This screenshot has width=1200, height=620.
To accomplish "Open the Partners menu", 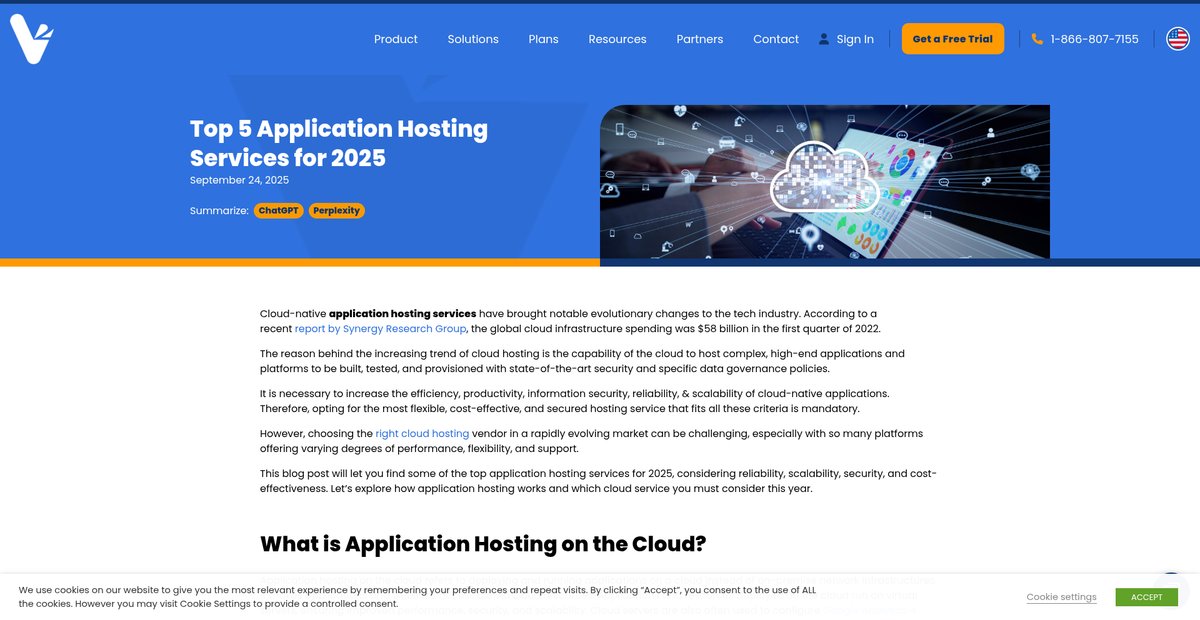I will pos(700,39).
